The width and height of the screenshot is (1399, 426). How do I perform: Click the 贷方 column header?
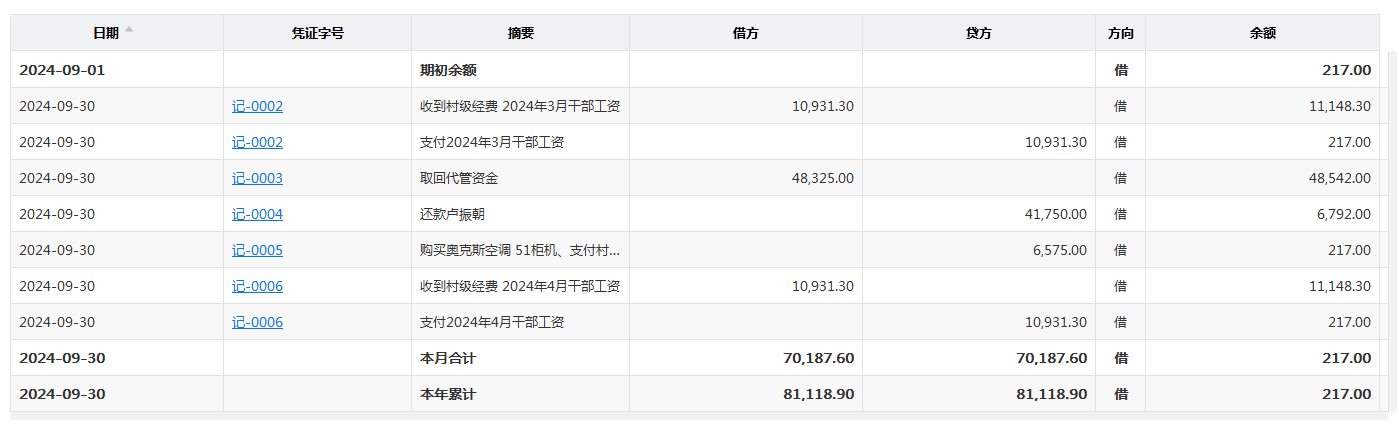tap(978, 33)
